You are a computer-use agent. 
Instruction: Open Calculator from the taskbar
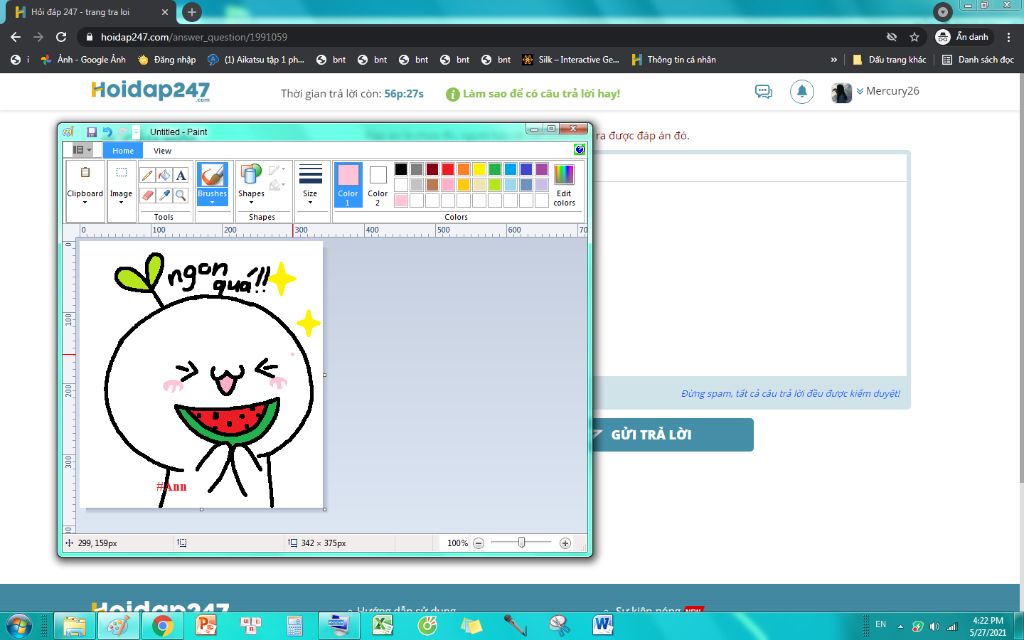tap(295, 625)
